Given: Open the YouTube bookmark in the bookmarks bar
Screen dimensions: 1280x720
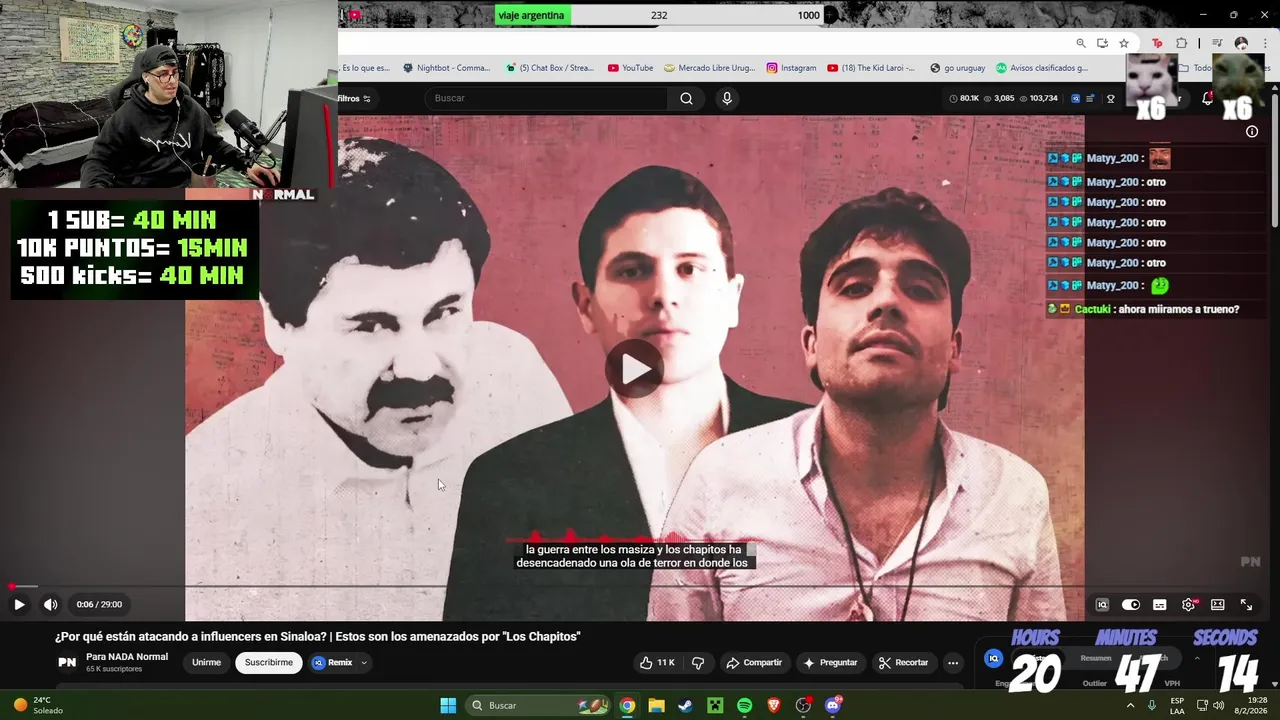Looking at the screenshot, I should (x=630, y=68).
